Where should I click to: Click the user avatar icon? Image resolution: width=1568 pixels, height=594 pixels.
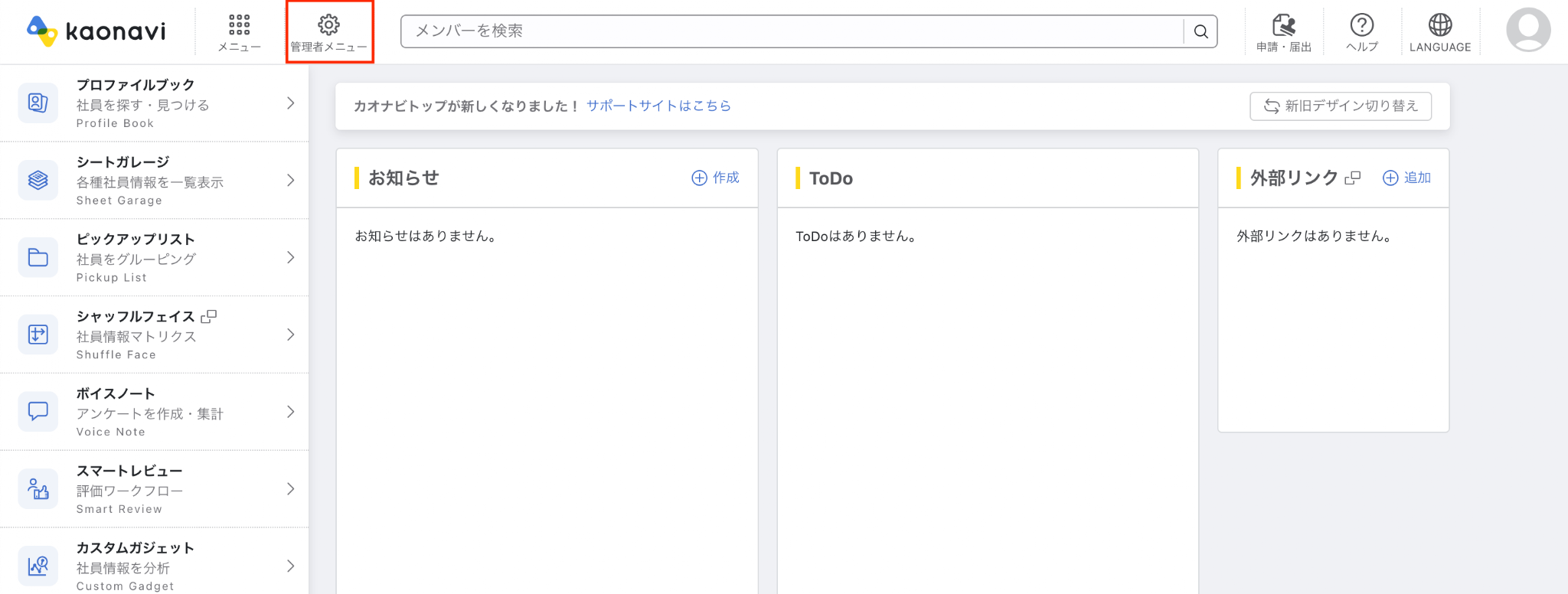(1528, 30)
